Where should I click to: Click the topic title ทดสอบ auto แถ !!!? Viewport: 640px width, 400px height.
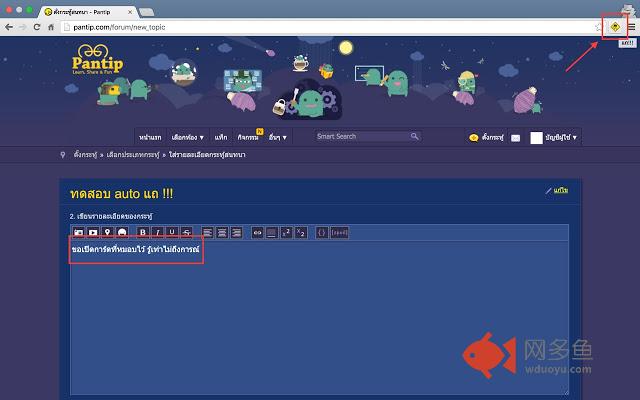pyautogui.click(x=122, y=193)
